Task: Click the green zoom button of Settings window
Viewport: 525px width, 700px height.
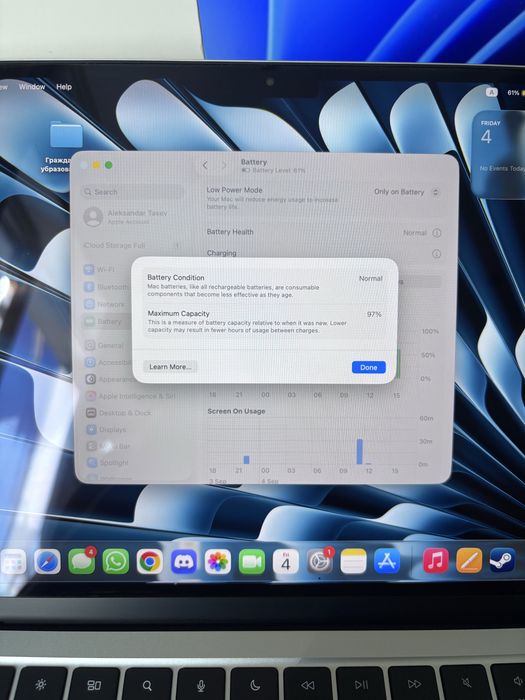Action: [x=108, y=165]
